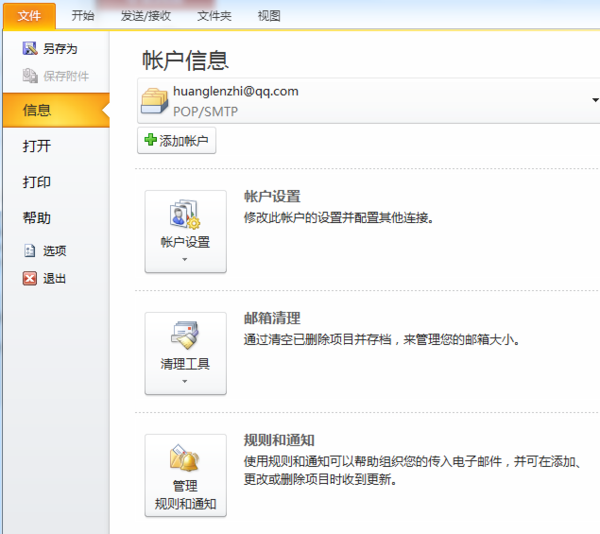Select the 信息 sidebar item
The height and width of the screenshot is (534, 600).
(x=56, y=110)
